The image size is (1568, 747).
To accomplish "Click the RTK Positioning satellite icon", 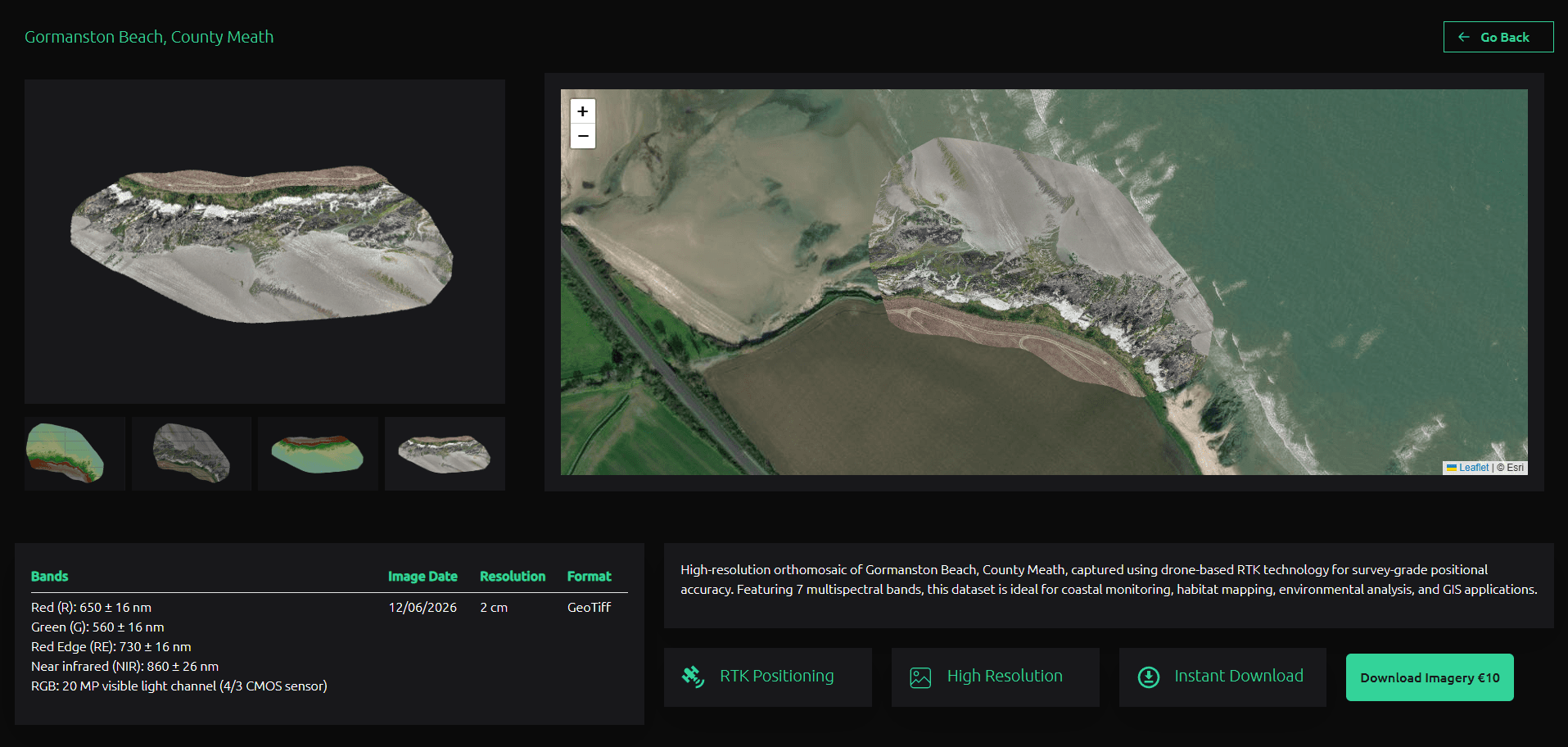I will pyautogui.click(x=693, y=677).
